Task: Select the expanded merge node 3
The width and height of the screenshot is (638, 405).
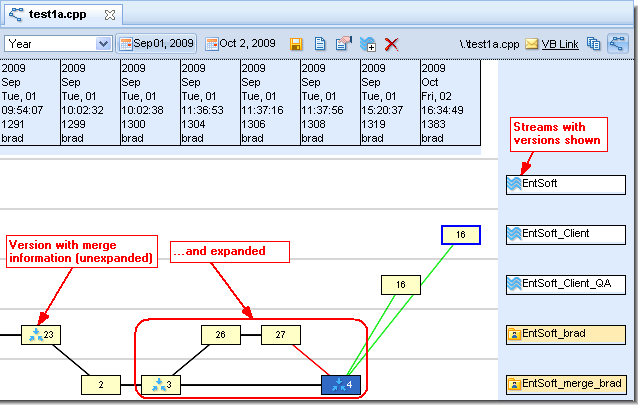Action: point(160,384)
